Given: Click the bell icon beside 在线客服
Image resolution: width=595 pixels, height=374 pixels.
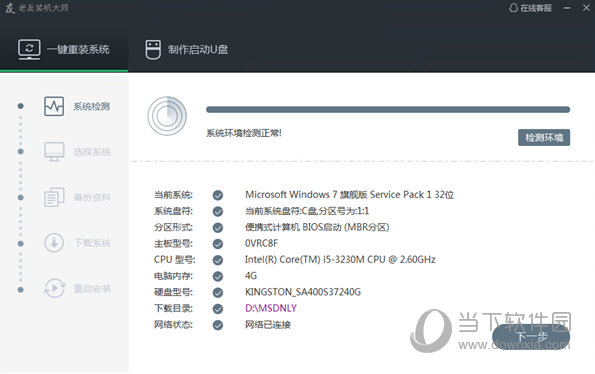Looking at the screenshot, I should (x=513, y=8).
